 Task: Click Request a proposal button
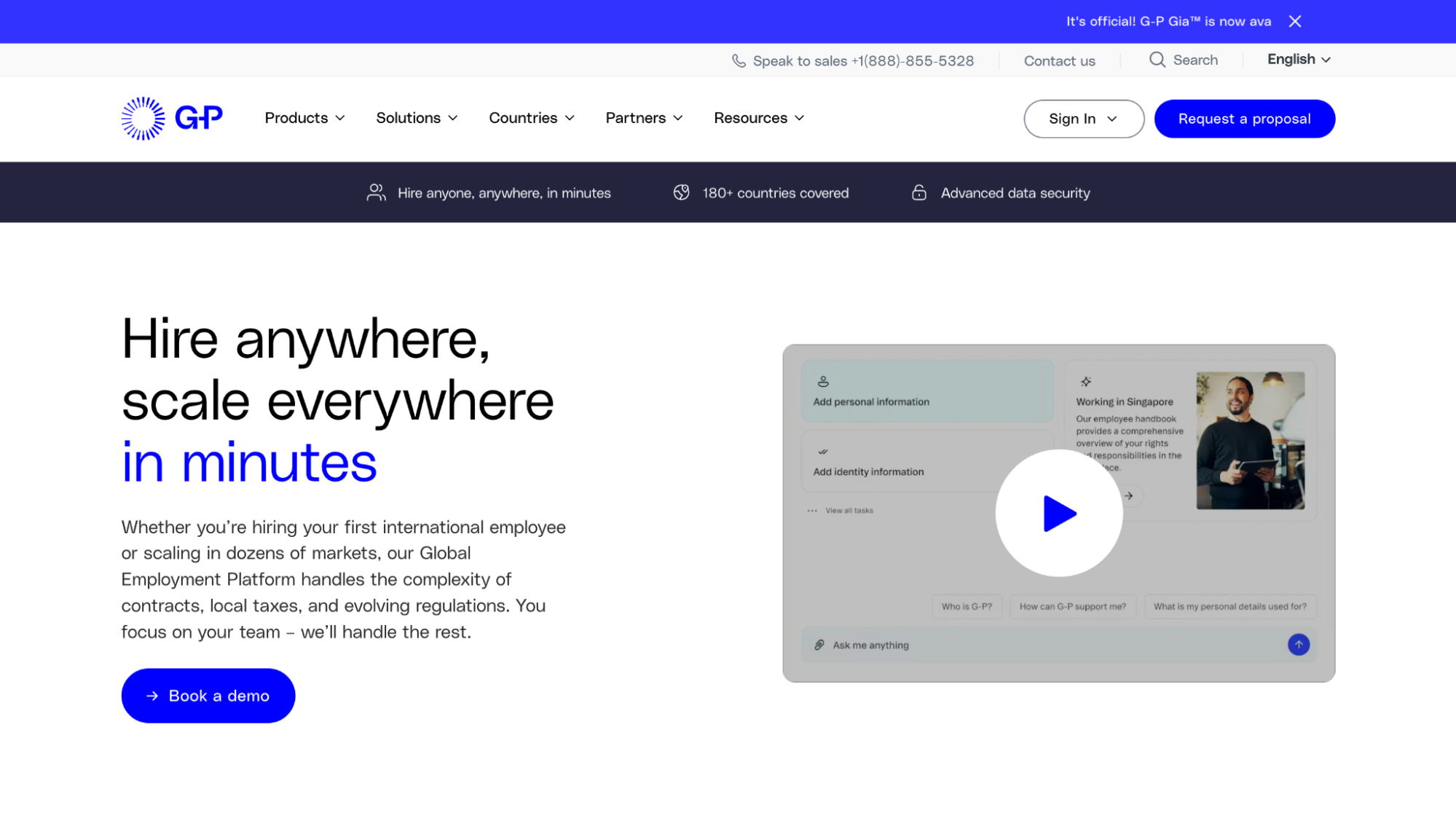coord(1244,119)
